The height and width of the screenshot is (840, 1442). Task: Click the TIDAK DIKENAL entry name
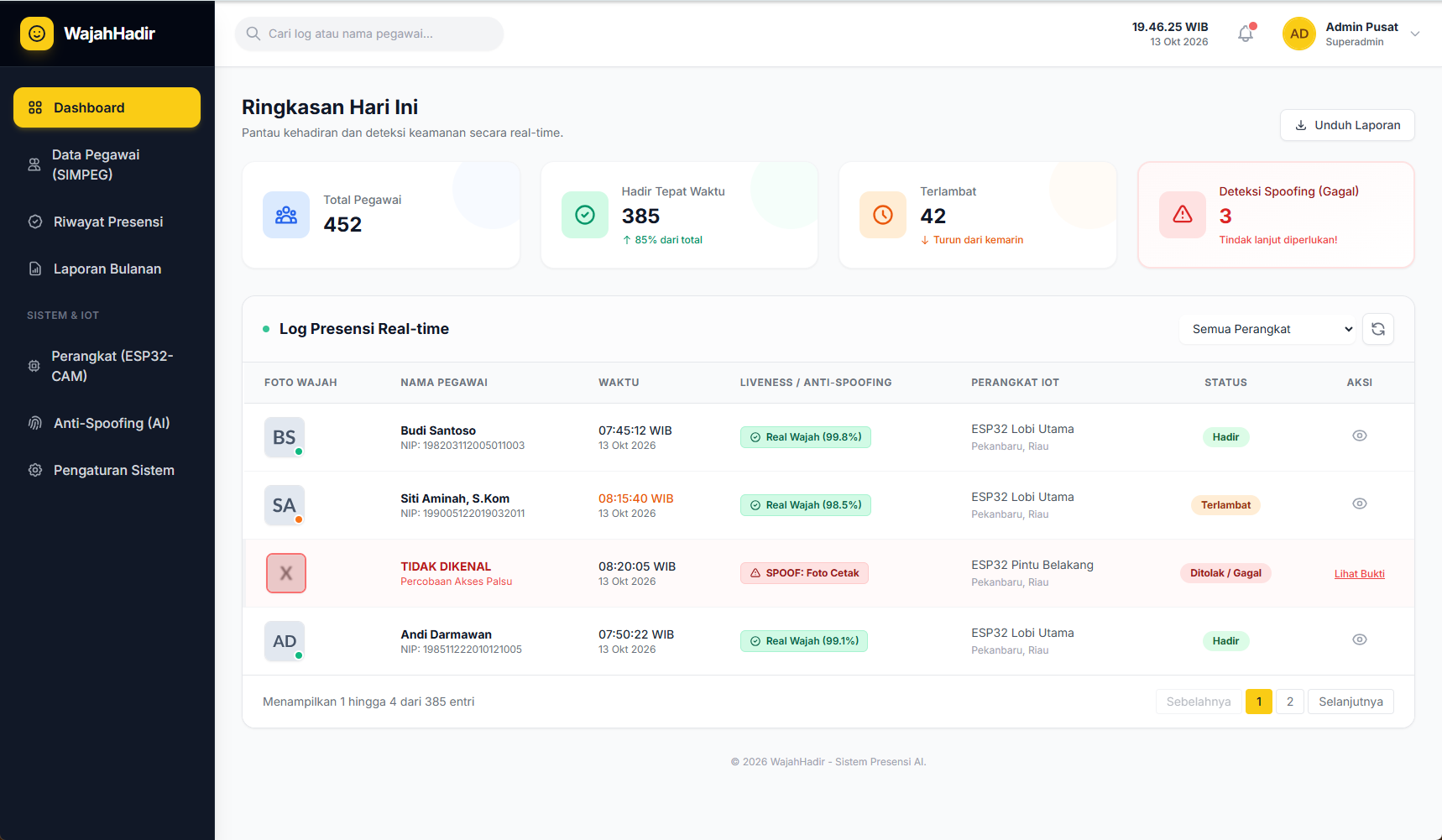click(x=446, y=566)
